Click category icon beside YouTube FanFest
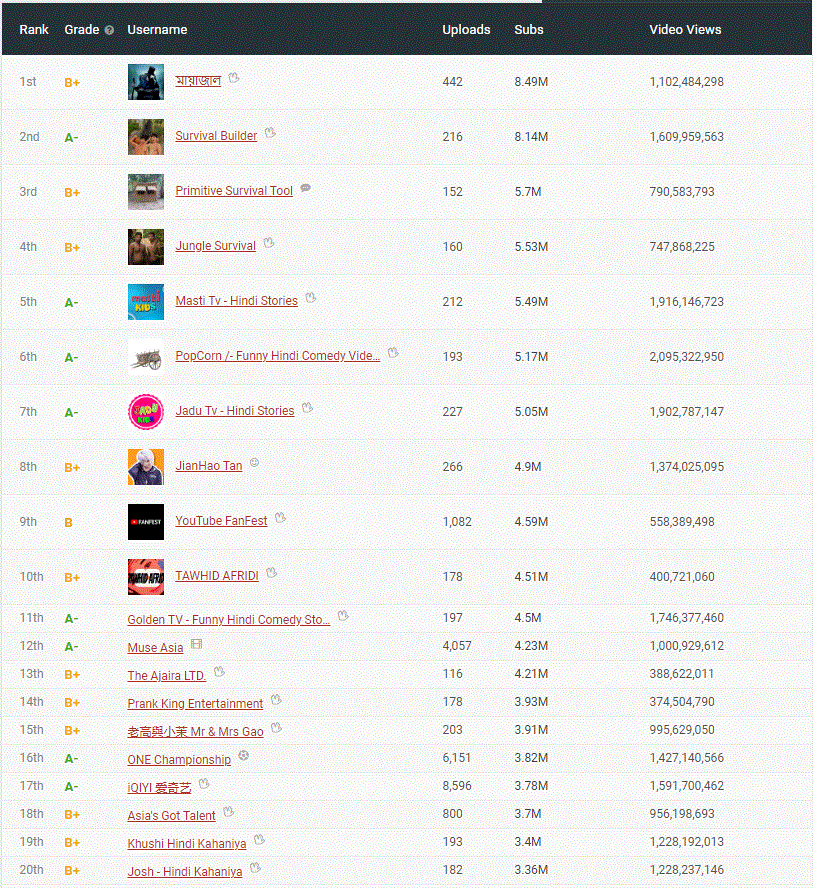 tap(280, 518)
